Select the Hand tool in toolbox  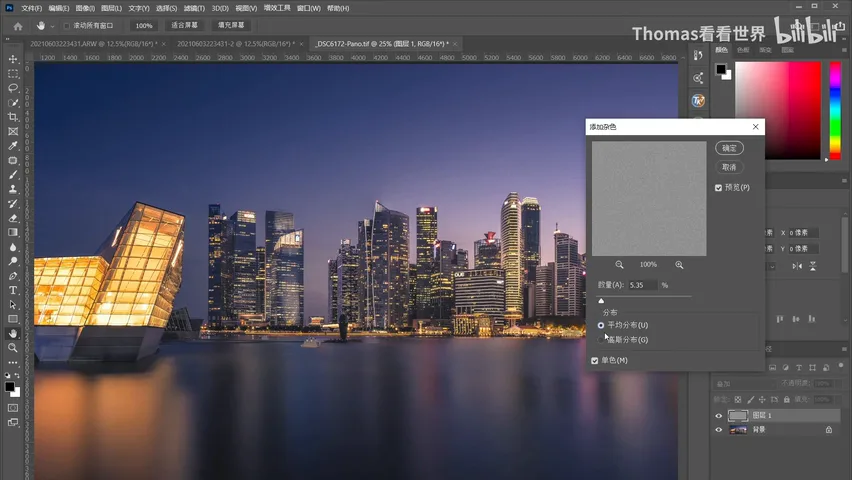click(13, 334)
